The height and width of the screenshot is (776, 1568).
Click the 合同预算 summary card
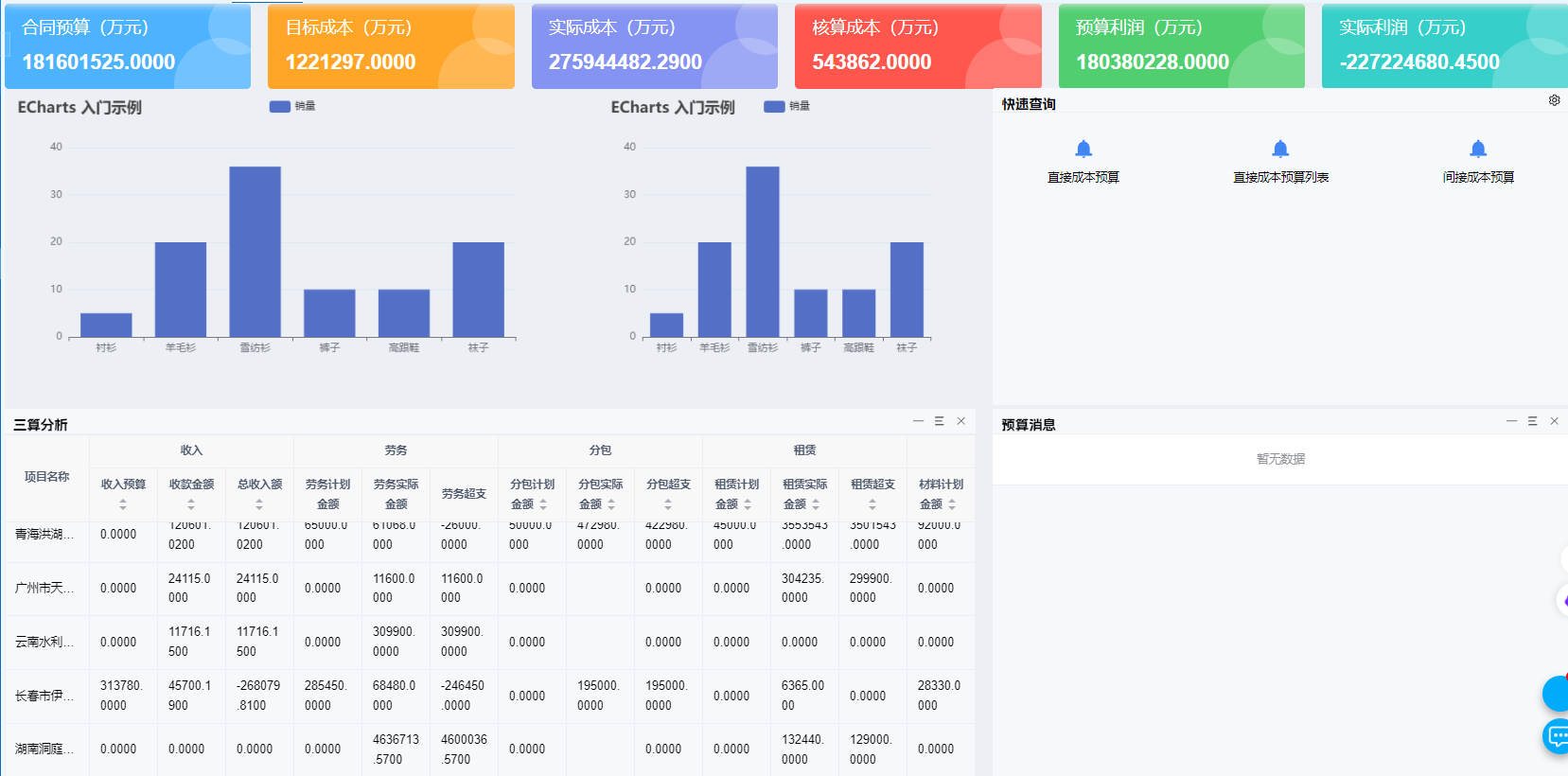tap(128, 46)
